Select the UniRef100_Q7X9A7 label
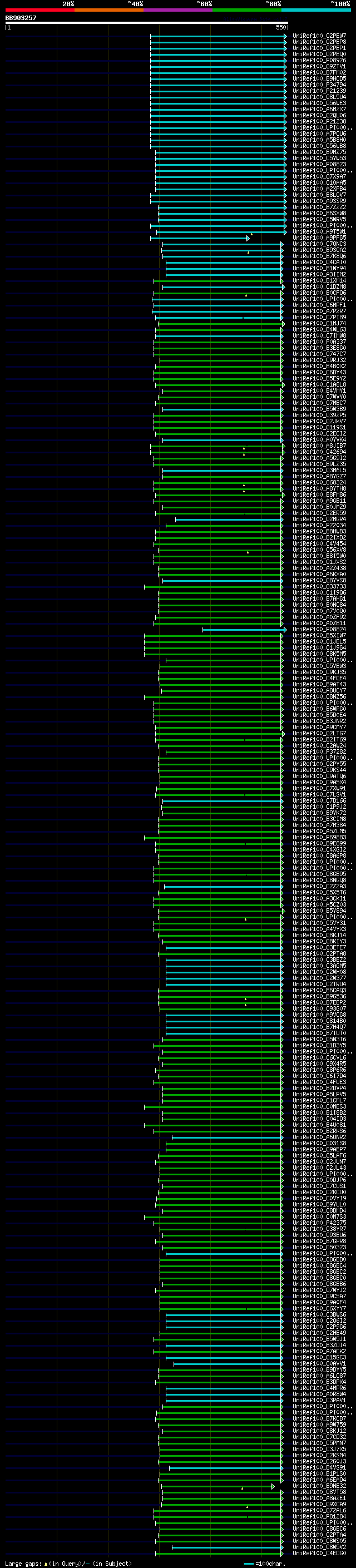 tap(319, 176)
